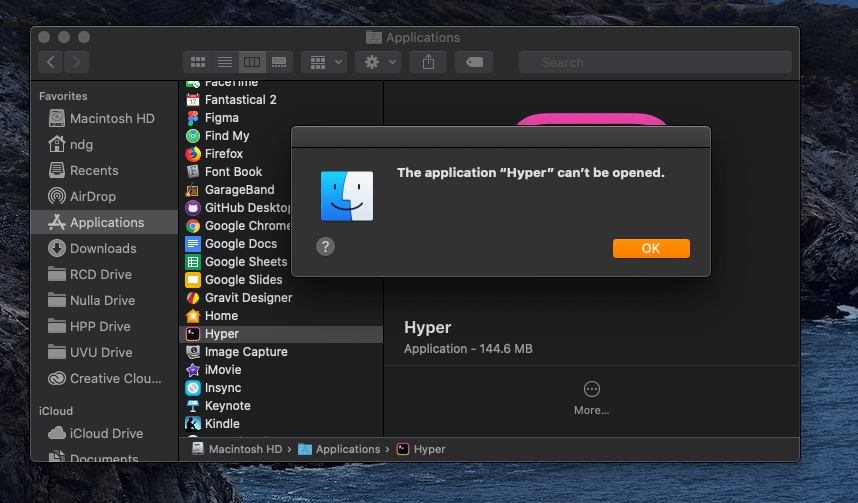Select Applications in the sidebar
This screenshot has height=503, width=858.
click(x=104, y=222)
